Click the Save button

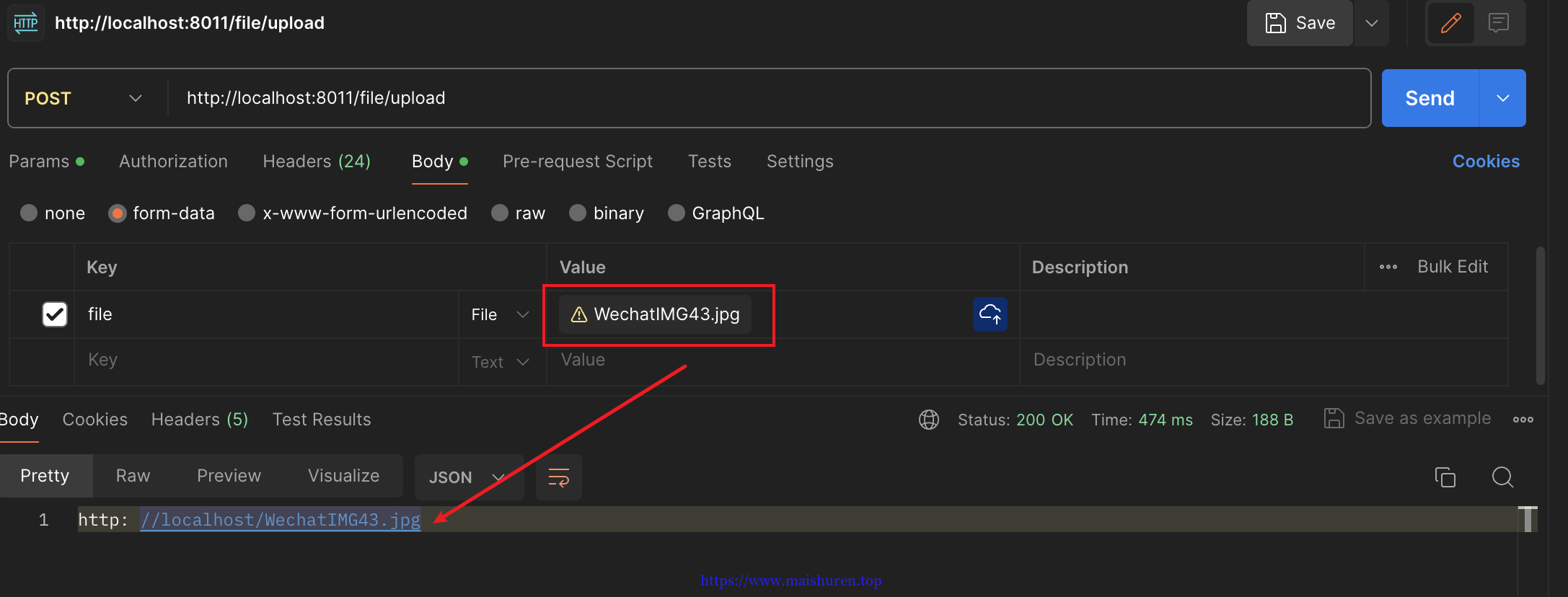pyautogui.click(x=1300, y=23)
